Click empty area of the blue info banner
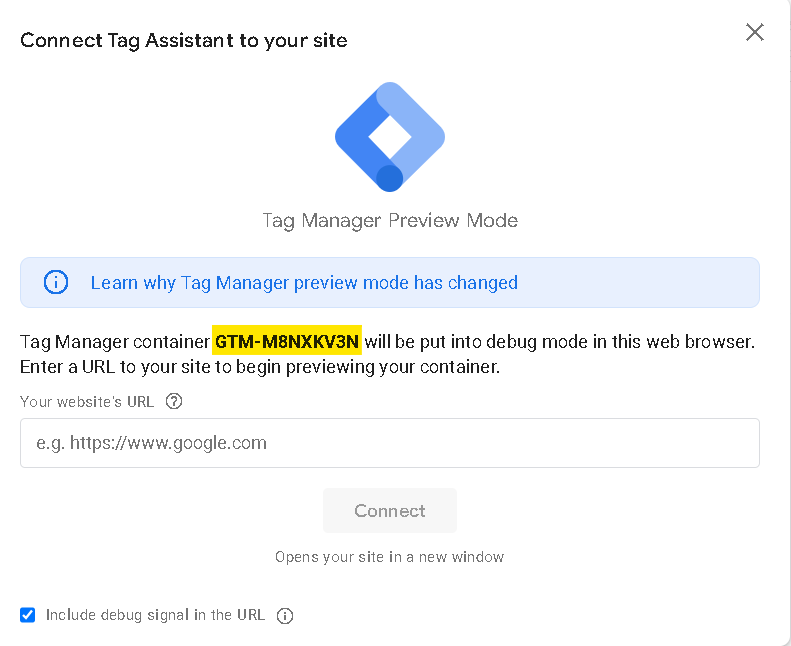The width and height of the screenshot is (791, 646). (638, 282)
